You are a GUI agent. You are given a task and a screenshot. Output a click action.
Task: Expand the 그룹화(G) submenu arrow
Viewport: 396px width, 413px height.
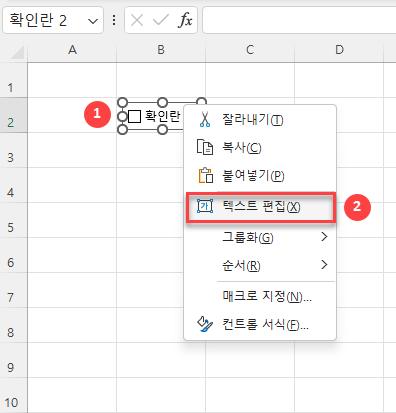[324, 237]
